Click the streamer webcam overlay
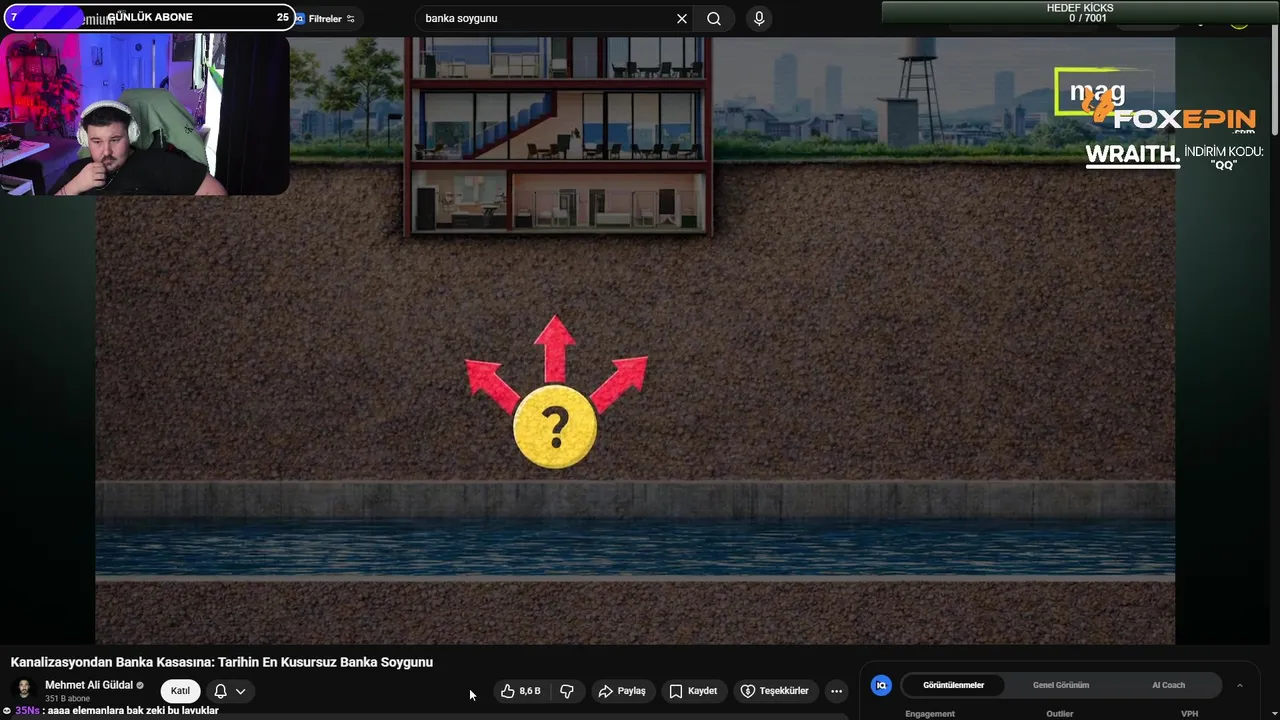 145,115
